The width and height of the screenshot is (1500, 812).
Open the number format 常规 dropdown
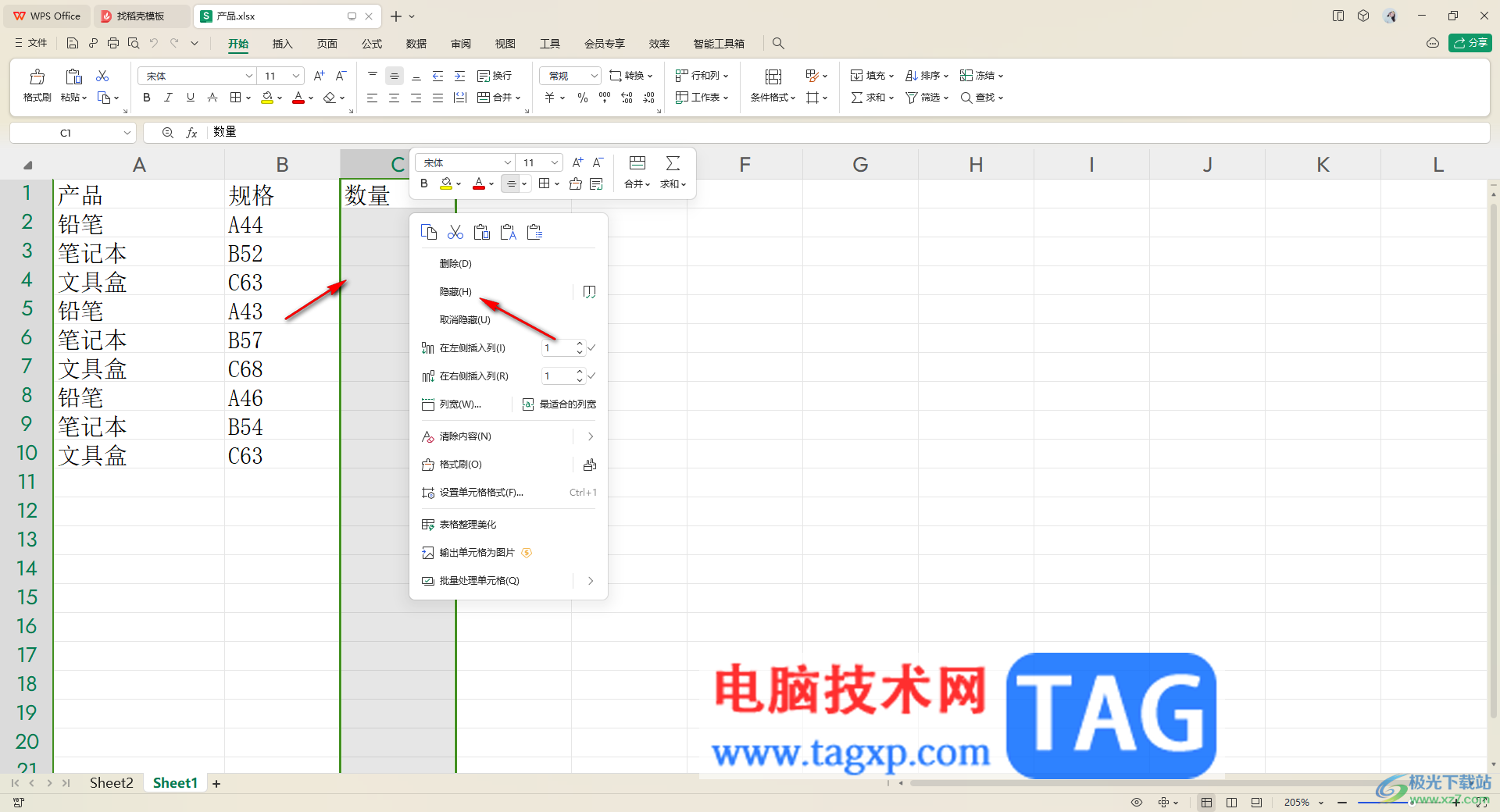pos(594,76)
